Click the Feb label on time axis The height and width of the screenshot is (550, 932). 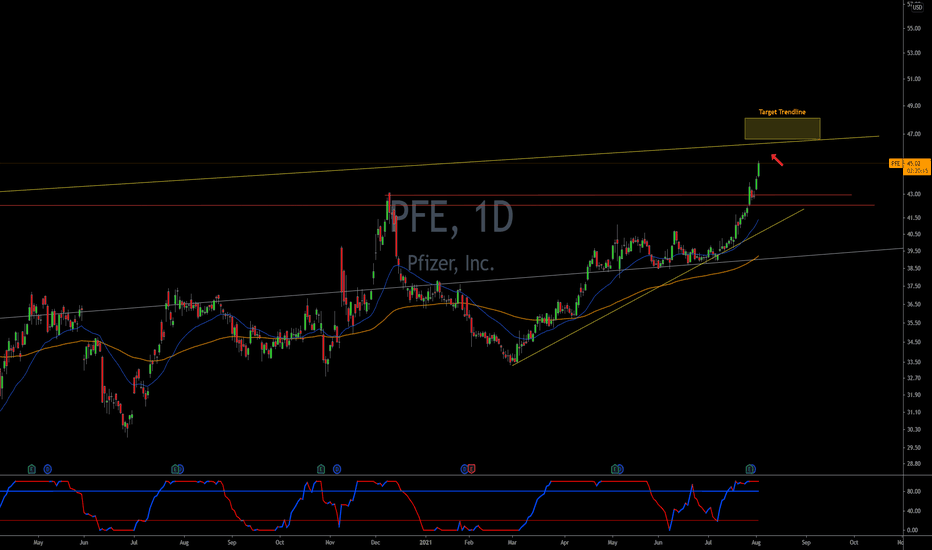pos(468,542)
